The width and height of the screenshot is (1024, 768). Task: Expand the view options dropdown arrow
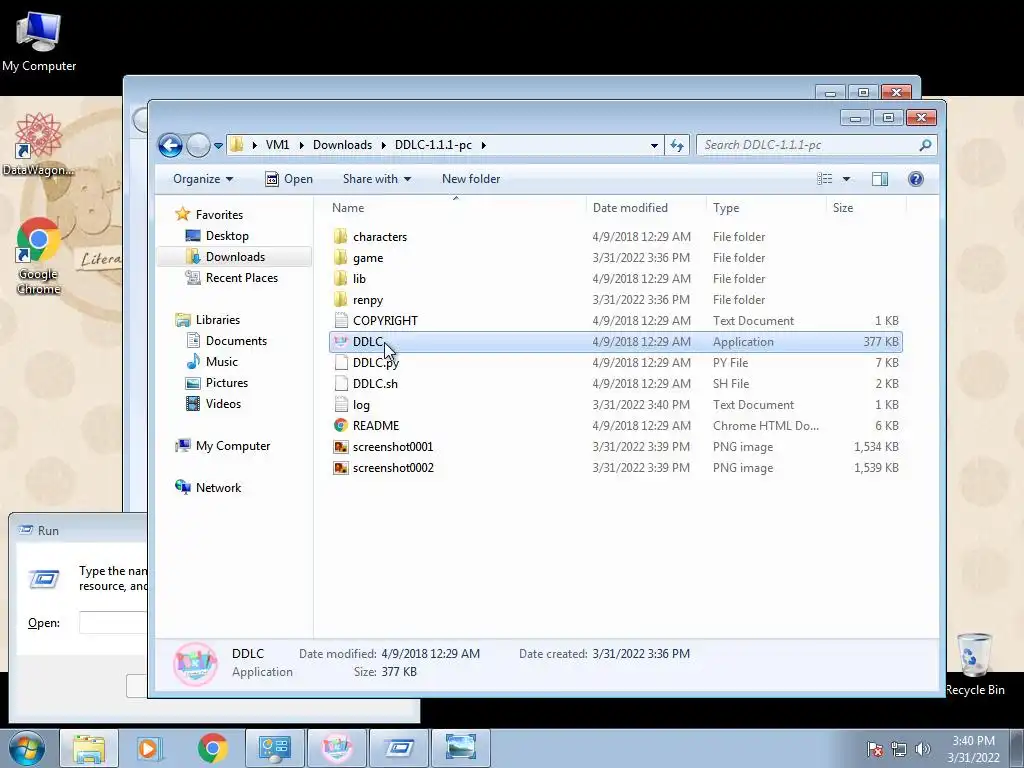coord(846,179)
